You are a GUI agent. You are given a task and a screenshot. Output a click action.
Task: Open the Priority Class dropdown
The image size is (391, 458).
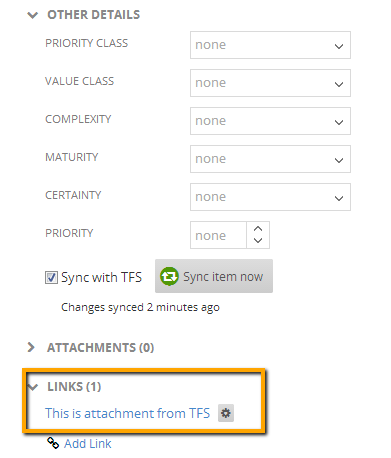pos(270,45)
